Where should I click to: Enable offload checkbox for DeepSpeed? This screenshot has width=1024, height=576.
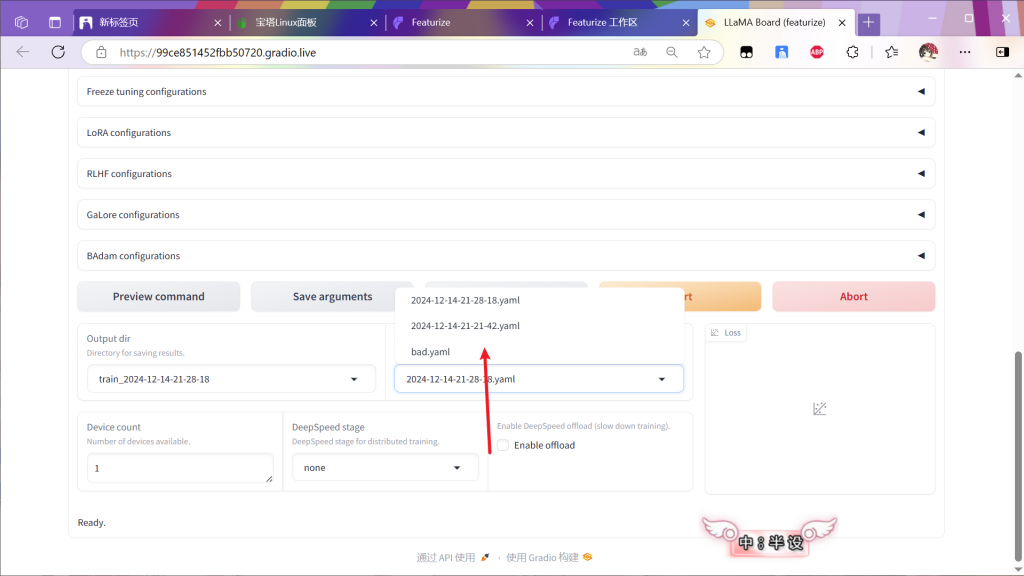[503, 445]
